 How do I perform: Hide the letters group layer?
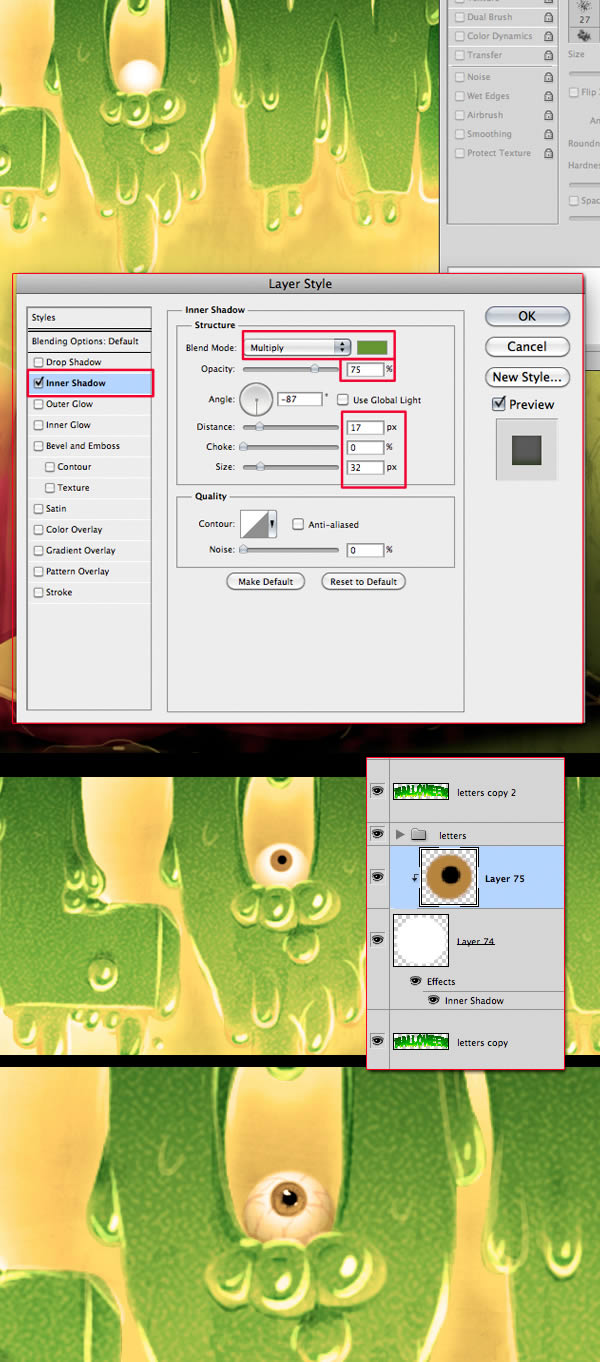tap(378, 834)
